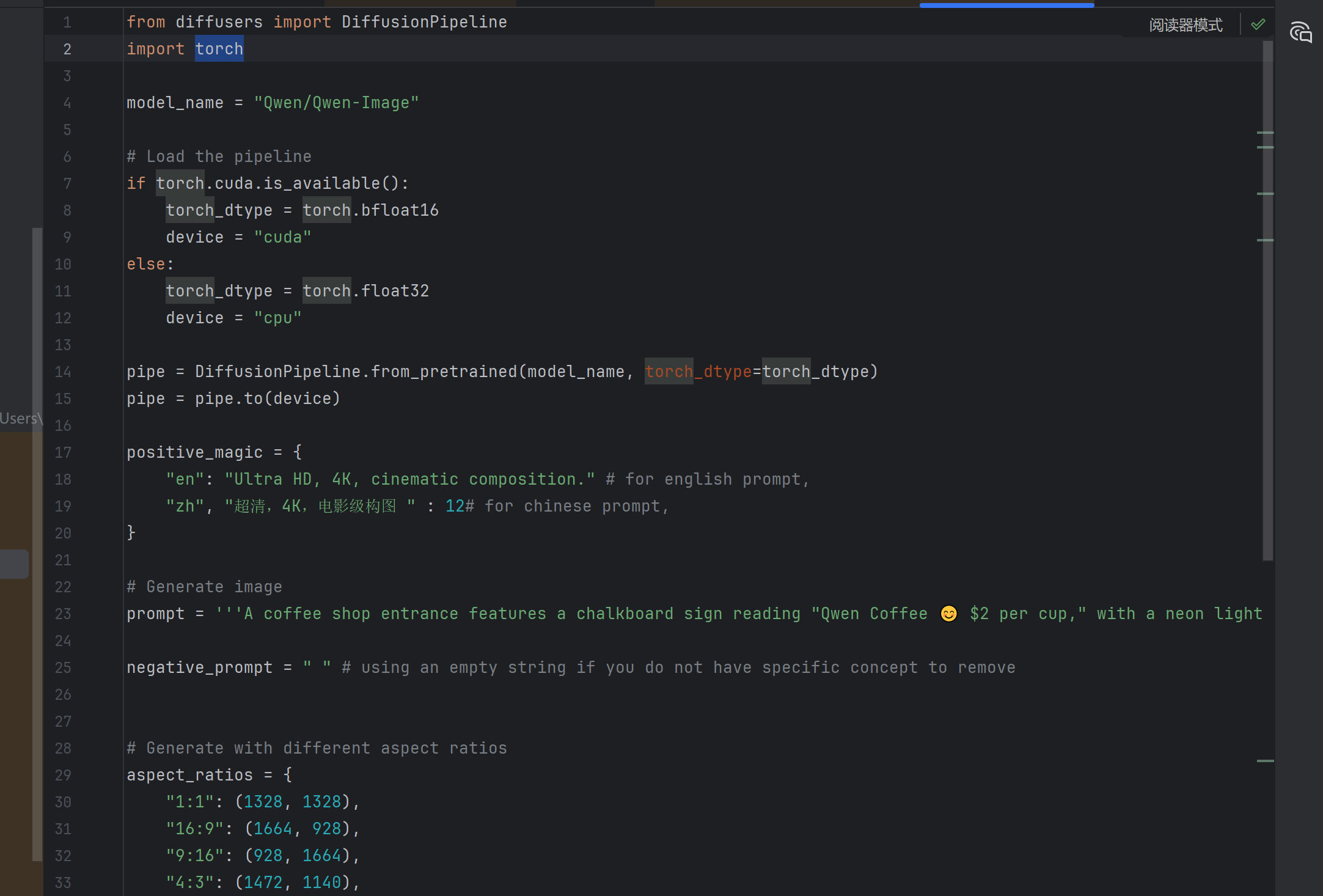Click line number 14 in the gutter
This screenshot has width=1323, height=896.
pos(63,372)
